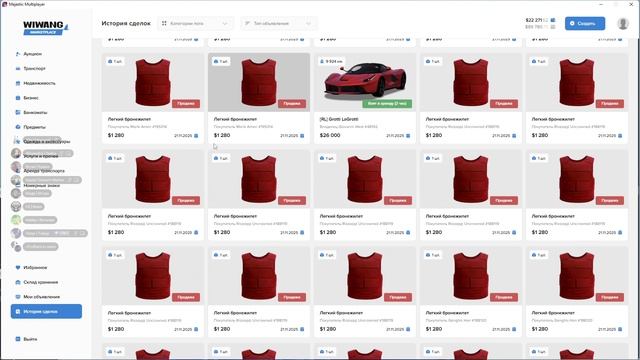Click the $22 271 cash balance
Viewport: 640px width, 360px height.
coord(536,20)
